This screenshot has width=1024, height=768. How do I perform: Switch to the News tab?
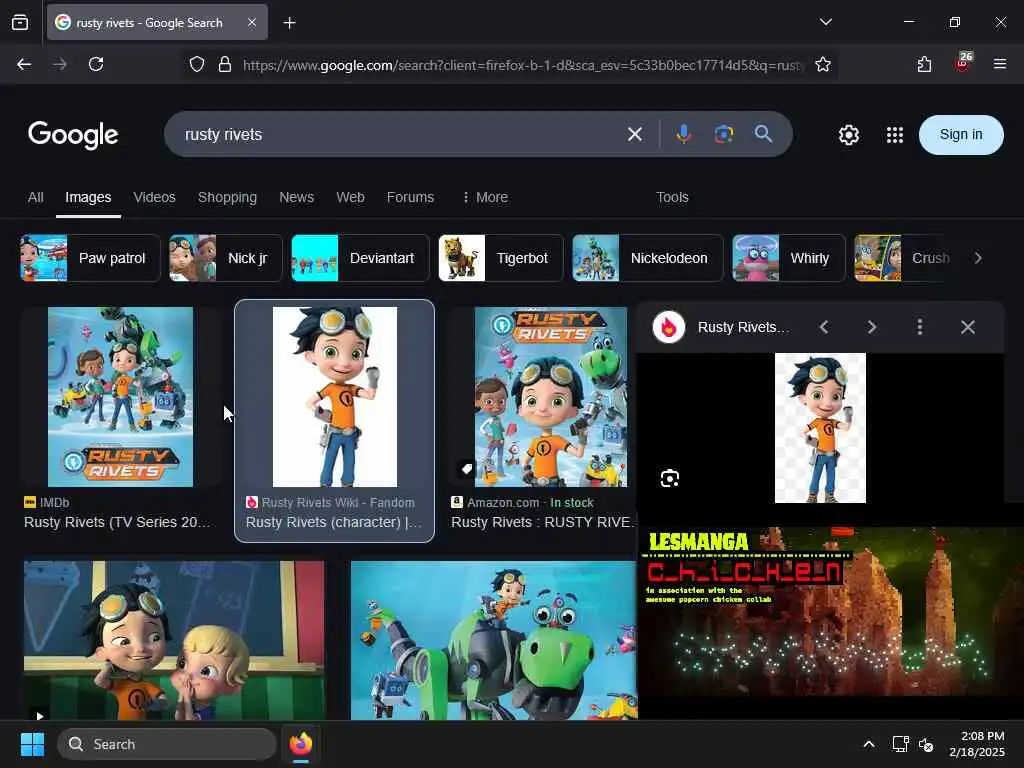296,197
